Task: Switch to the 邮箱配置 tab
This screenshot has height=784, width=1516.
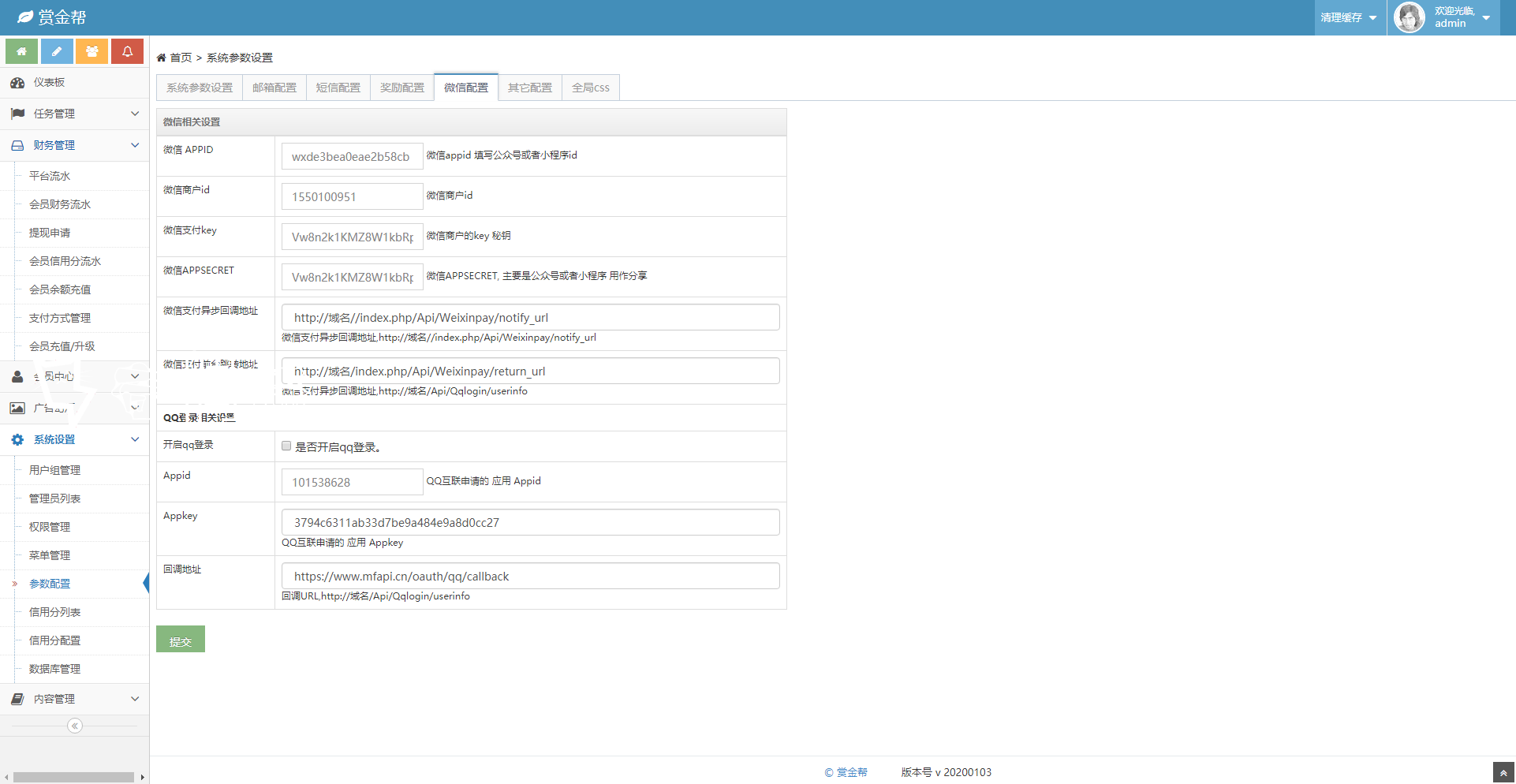Action: 274,88
